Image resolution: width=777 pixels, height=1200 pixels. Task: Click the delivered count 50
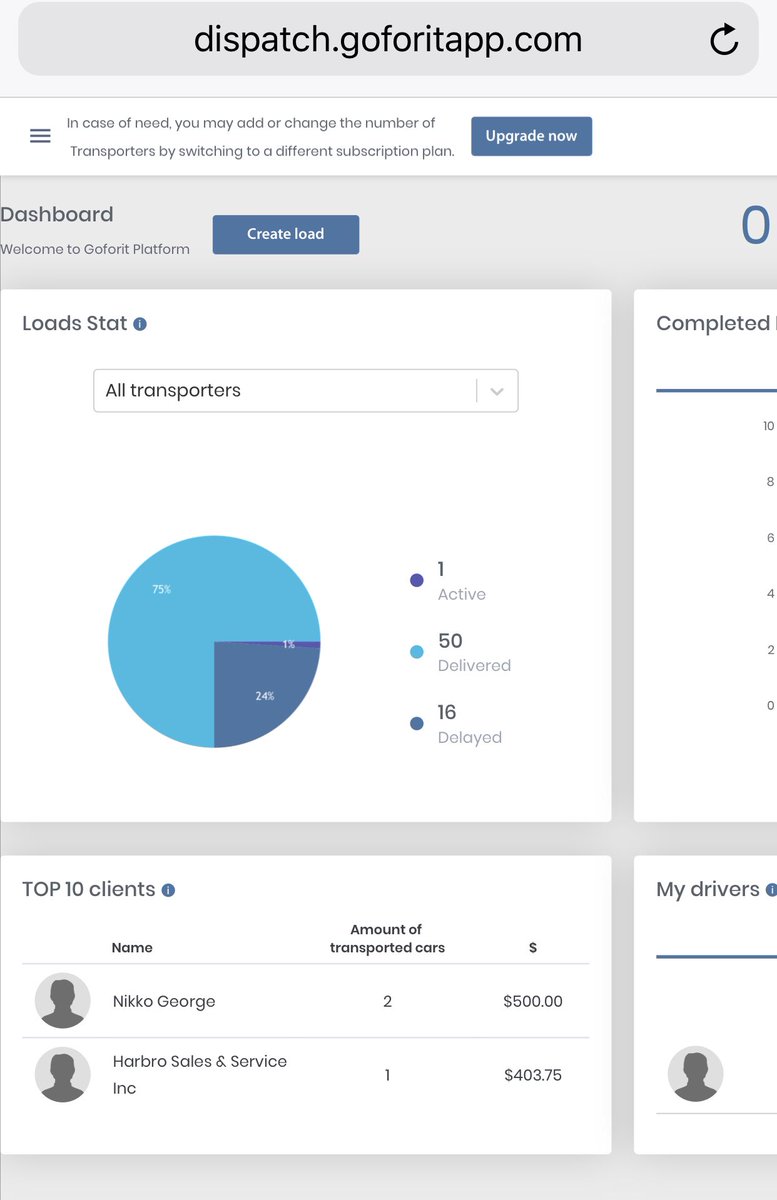click(450, 641)
